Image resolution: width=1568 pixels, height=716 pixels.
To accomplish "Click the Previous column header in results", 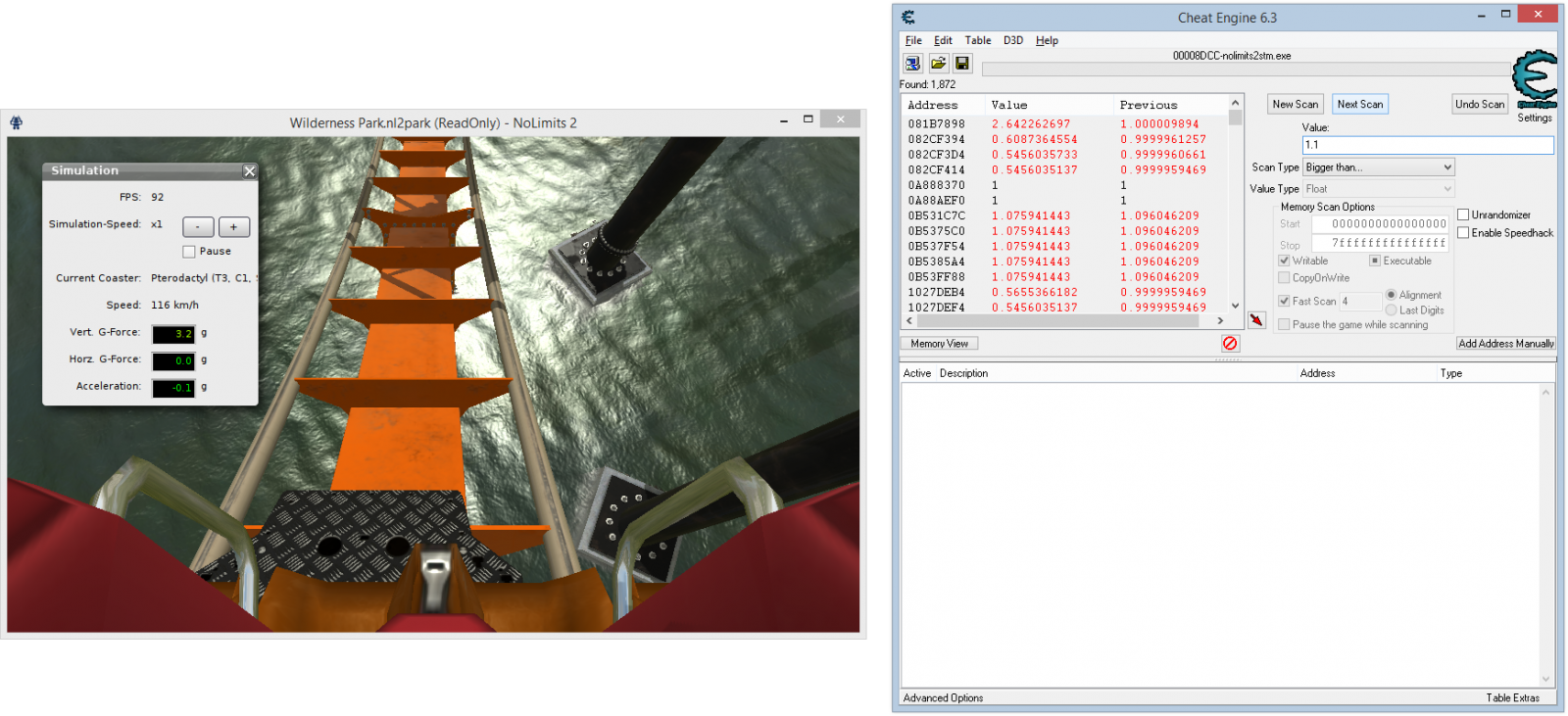I will [1170, 105].
